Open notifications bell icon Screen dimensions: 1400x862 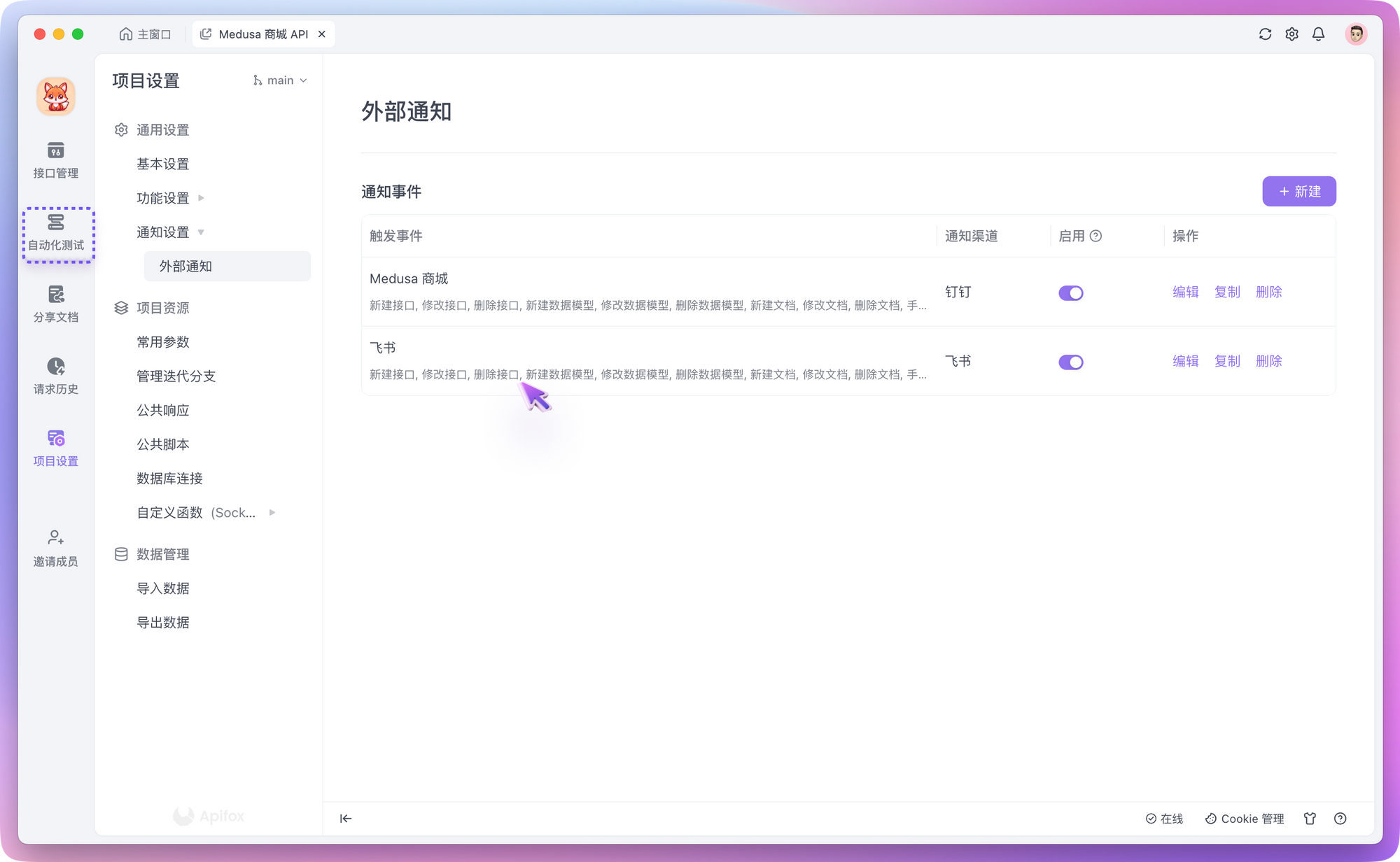tap(1318, 34)
